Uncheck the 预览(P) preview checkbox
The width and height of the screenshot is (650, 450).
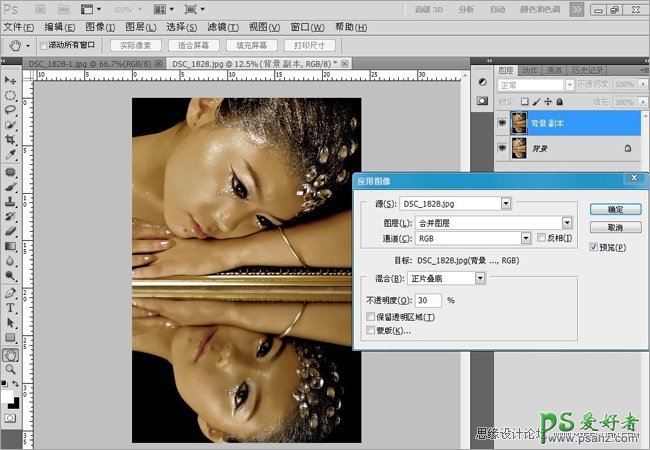pyautogui.click(x=594, y=246)
